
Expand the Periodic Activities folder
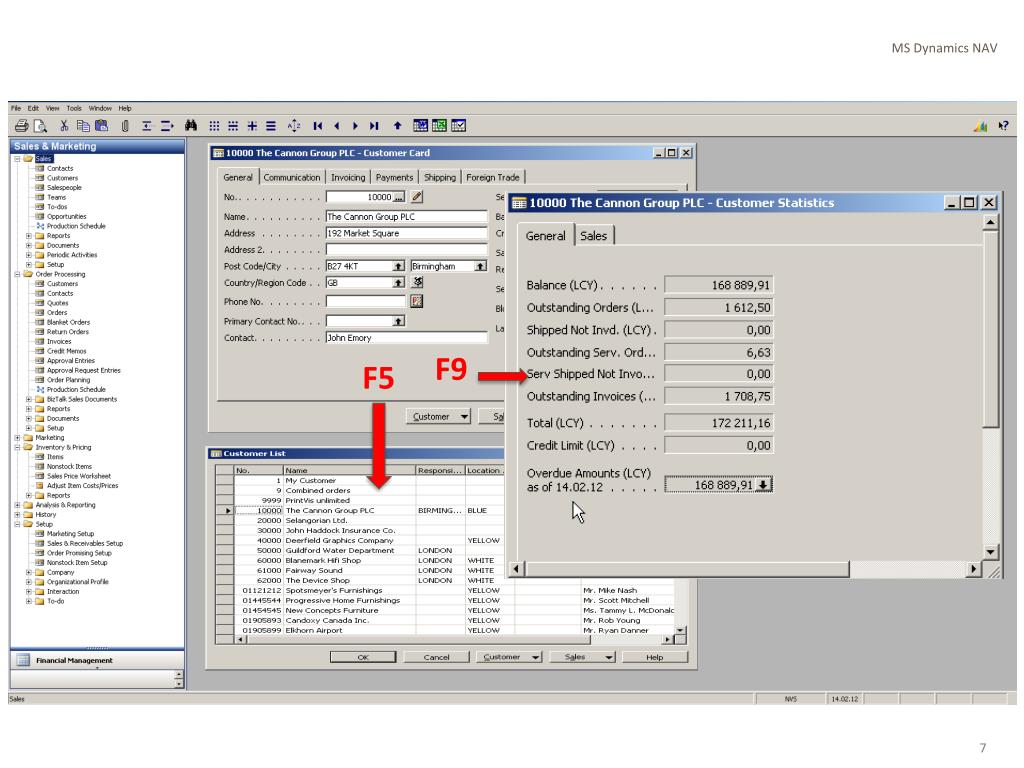pyautogui.click(x=29, y=255)
